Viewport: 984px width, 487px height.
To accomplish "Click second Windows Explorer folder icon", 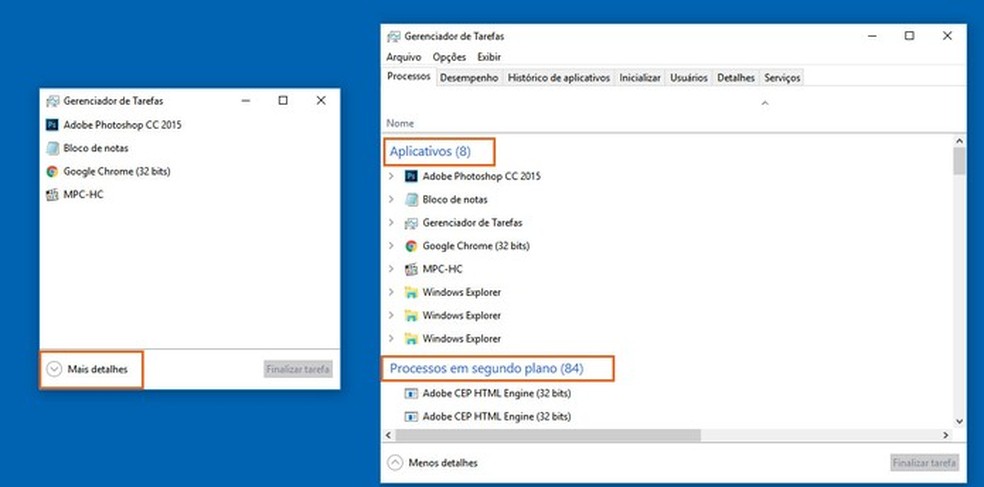I will coord(411,316).
